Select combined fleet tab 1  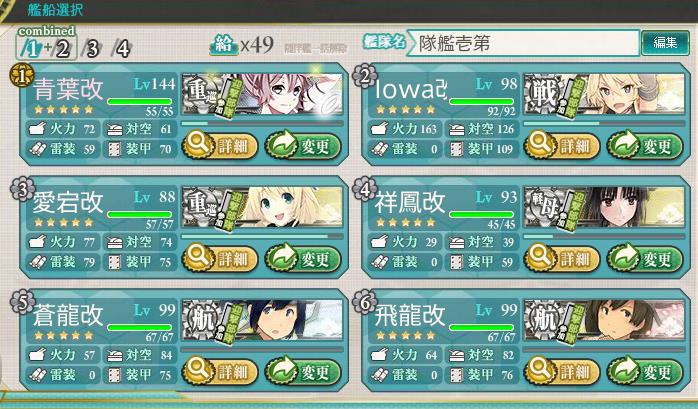coord(32,49)
